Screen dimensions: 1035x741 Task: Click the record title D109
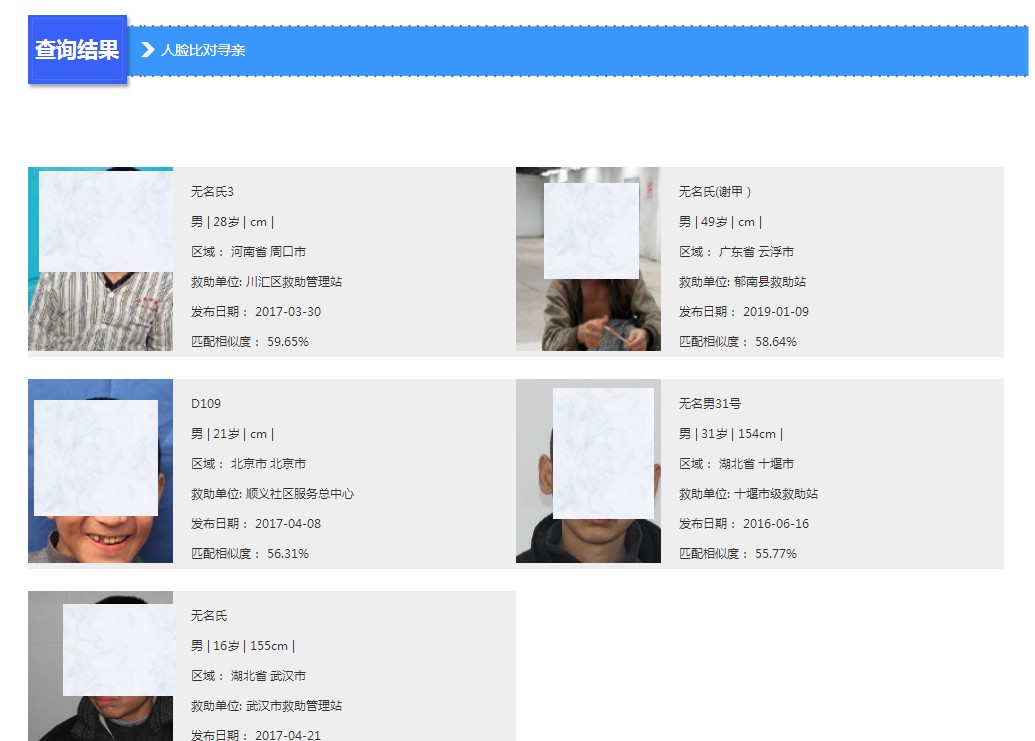tap(206, 404)
